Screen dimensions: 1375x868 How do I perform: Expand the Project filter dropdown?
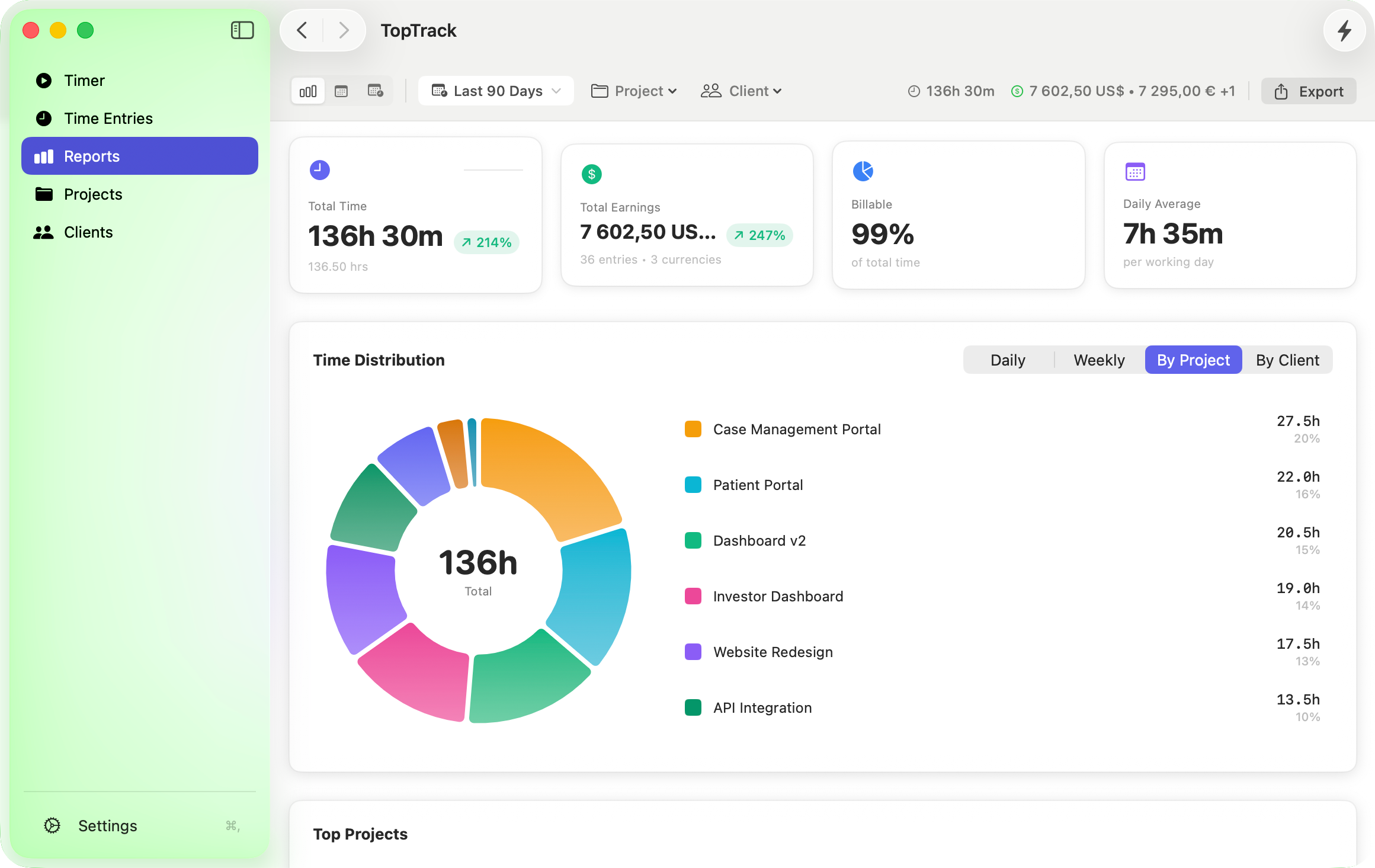point(633,91)
